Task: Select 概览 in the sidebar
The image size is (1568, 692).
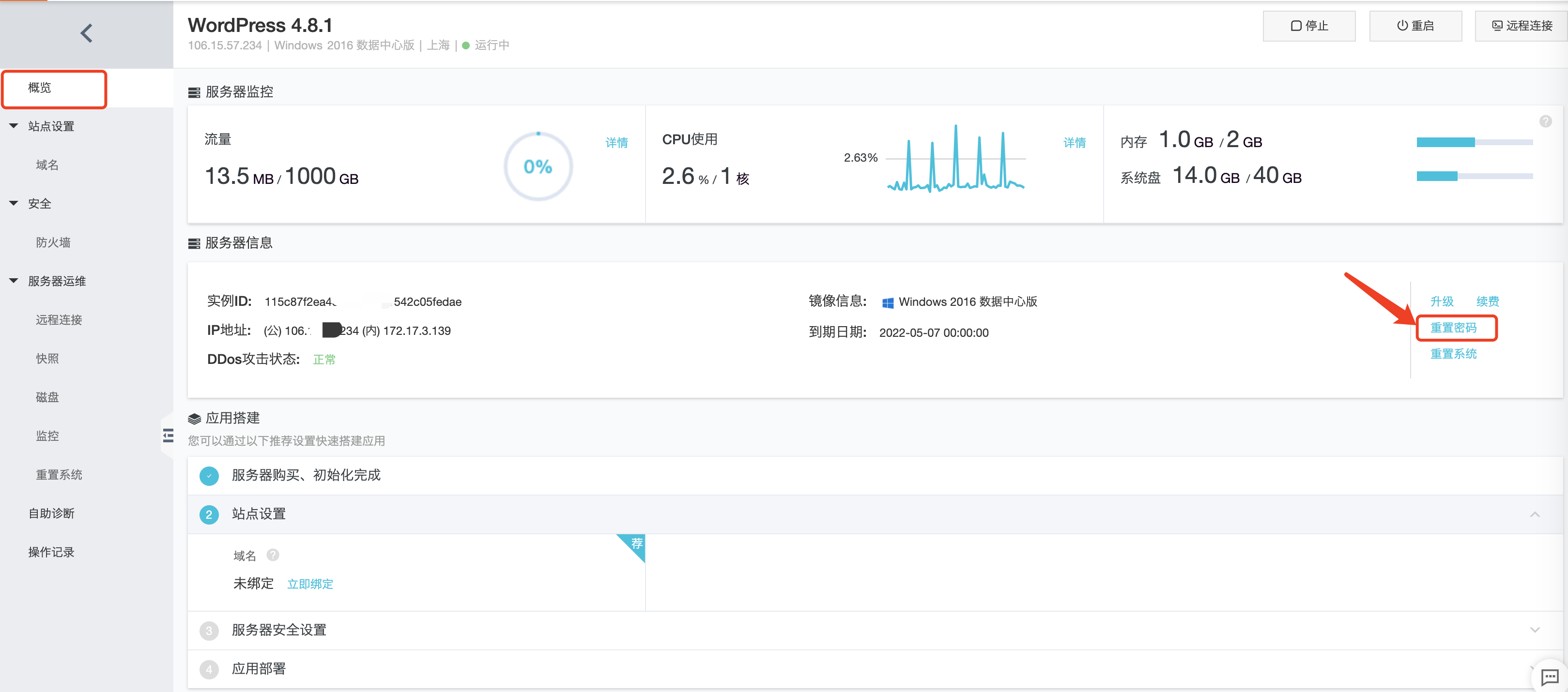Action: click(55, 89)
